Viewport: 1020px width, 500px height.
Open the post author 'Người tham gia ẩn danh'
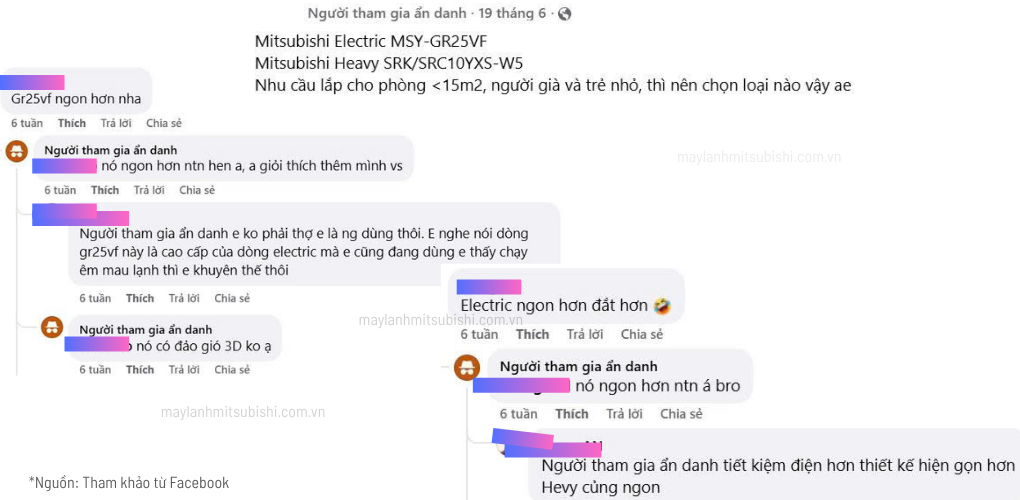[387, 14]
